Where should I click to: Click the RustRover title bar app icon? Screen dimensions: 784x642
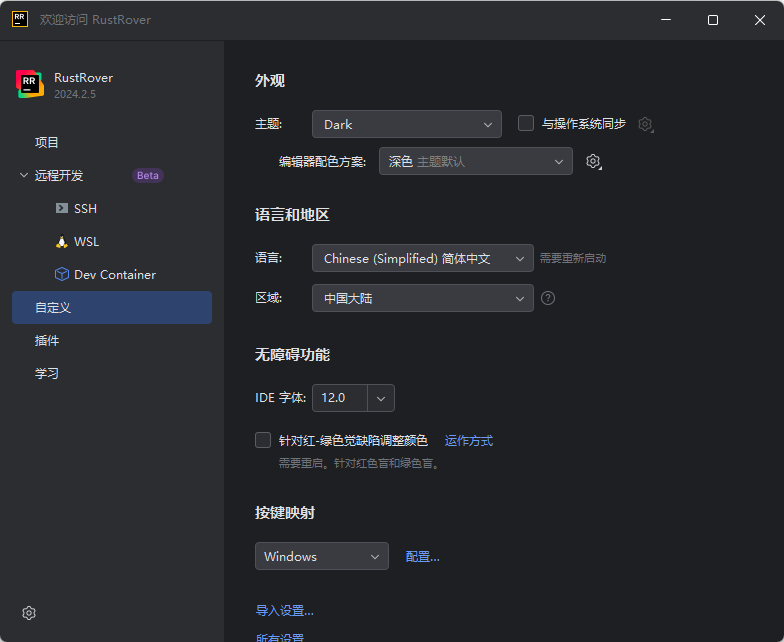click(20, 20)
